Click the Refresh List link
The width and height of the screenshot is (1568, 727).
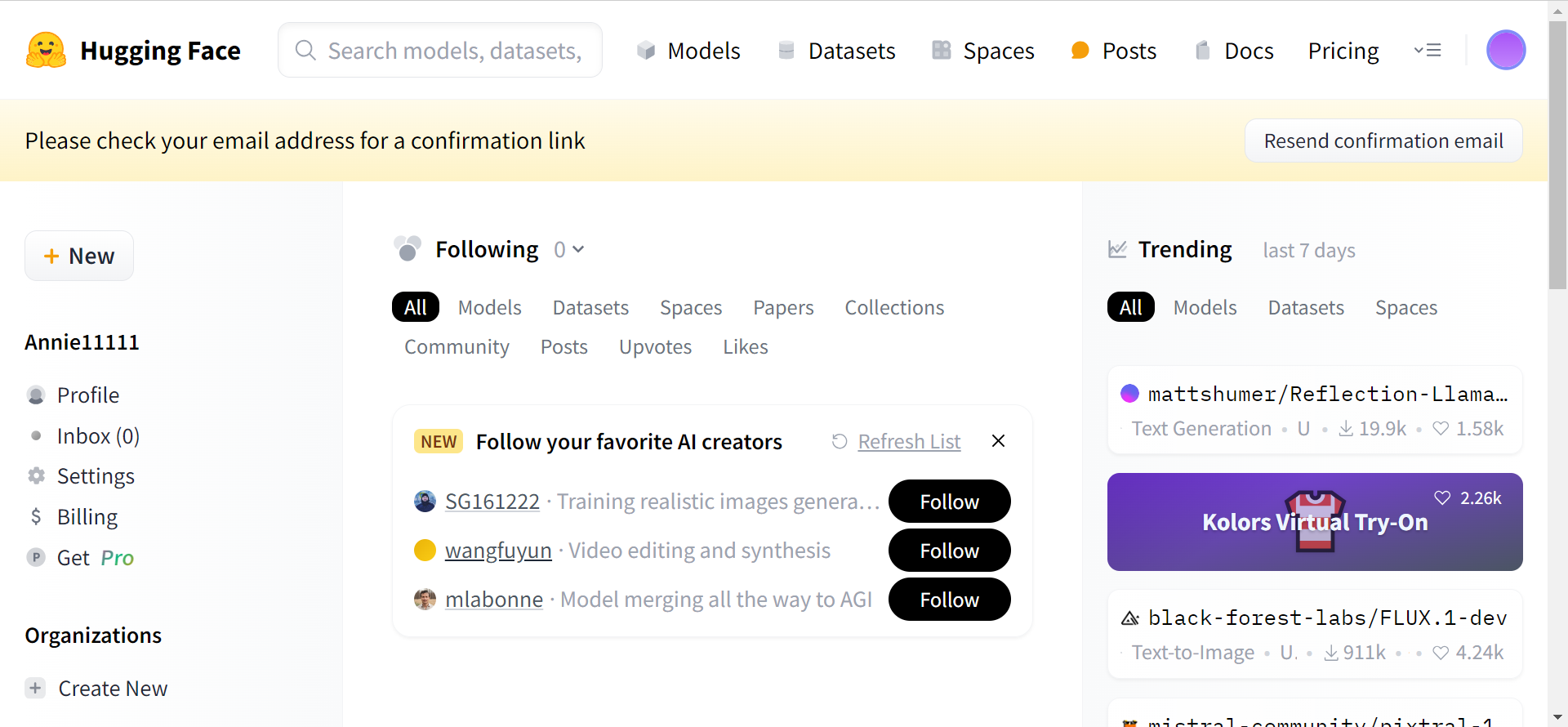[909, 442]
